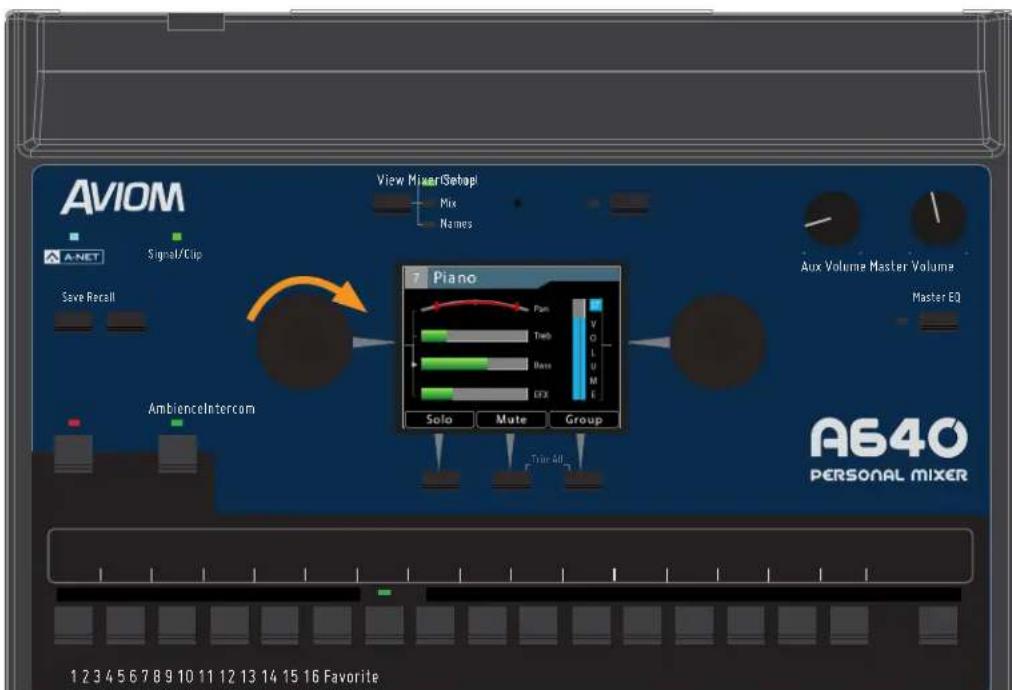The height and width of the screenshot is (690, 1012).
Task: Select the Mute soft label on display
Action: 511,420
